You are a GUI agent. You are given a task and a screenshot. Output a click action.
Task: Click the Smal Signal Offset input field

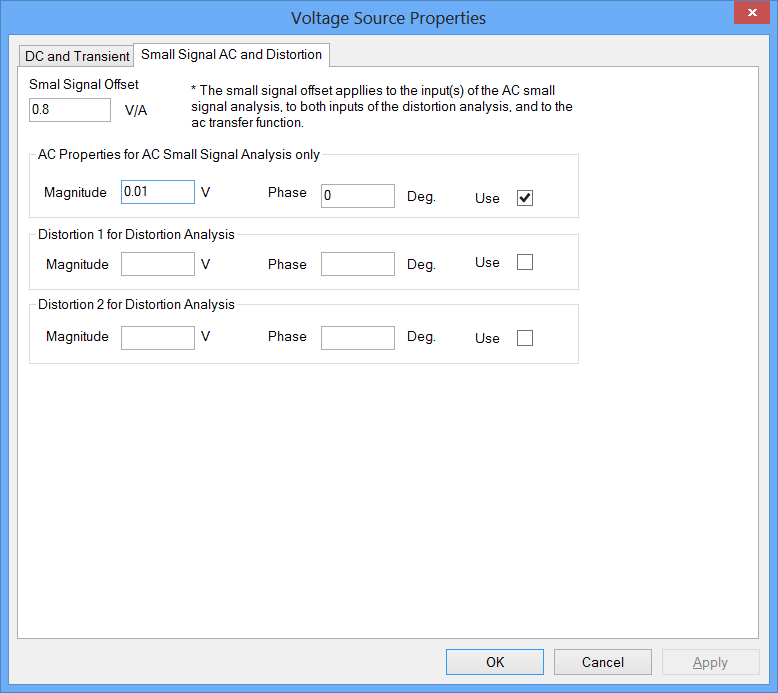coord(70,110)
